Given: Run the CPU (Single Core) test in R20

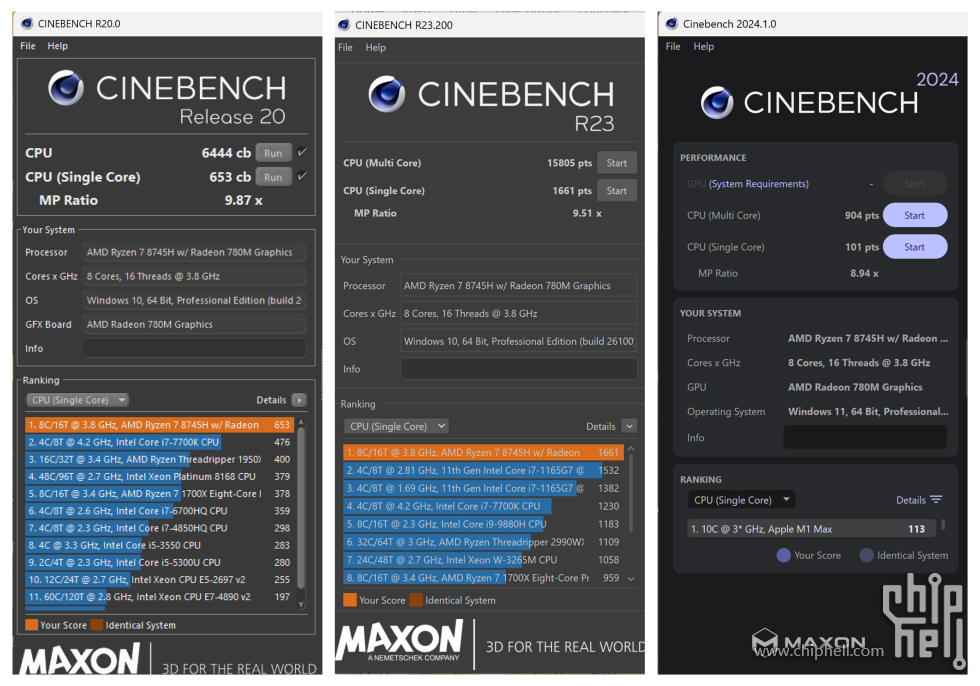Looking at the screenshot, I should (x=273, y=177).
